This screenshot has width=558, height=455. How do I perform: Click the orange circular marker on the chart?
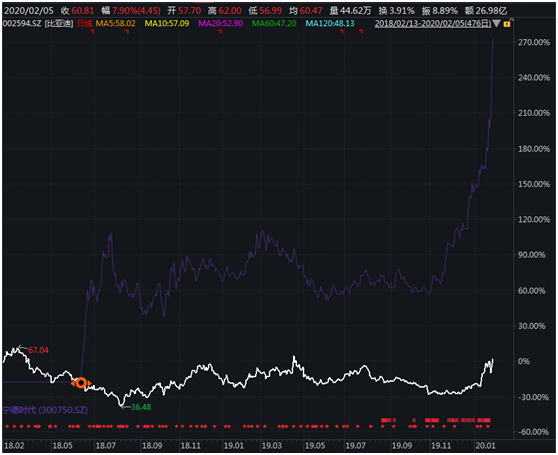tap(81, 383)
